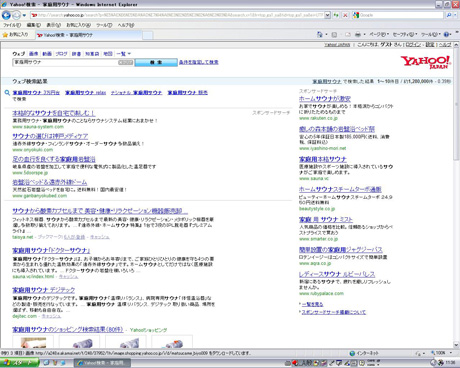
Task: Expand the Home button dropdown arrow
Action: 326,34
